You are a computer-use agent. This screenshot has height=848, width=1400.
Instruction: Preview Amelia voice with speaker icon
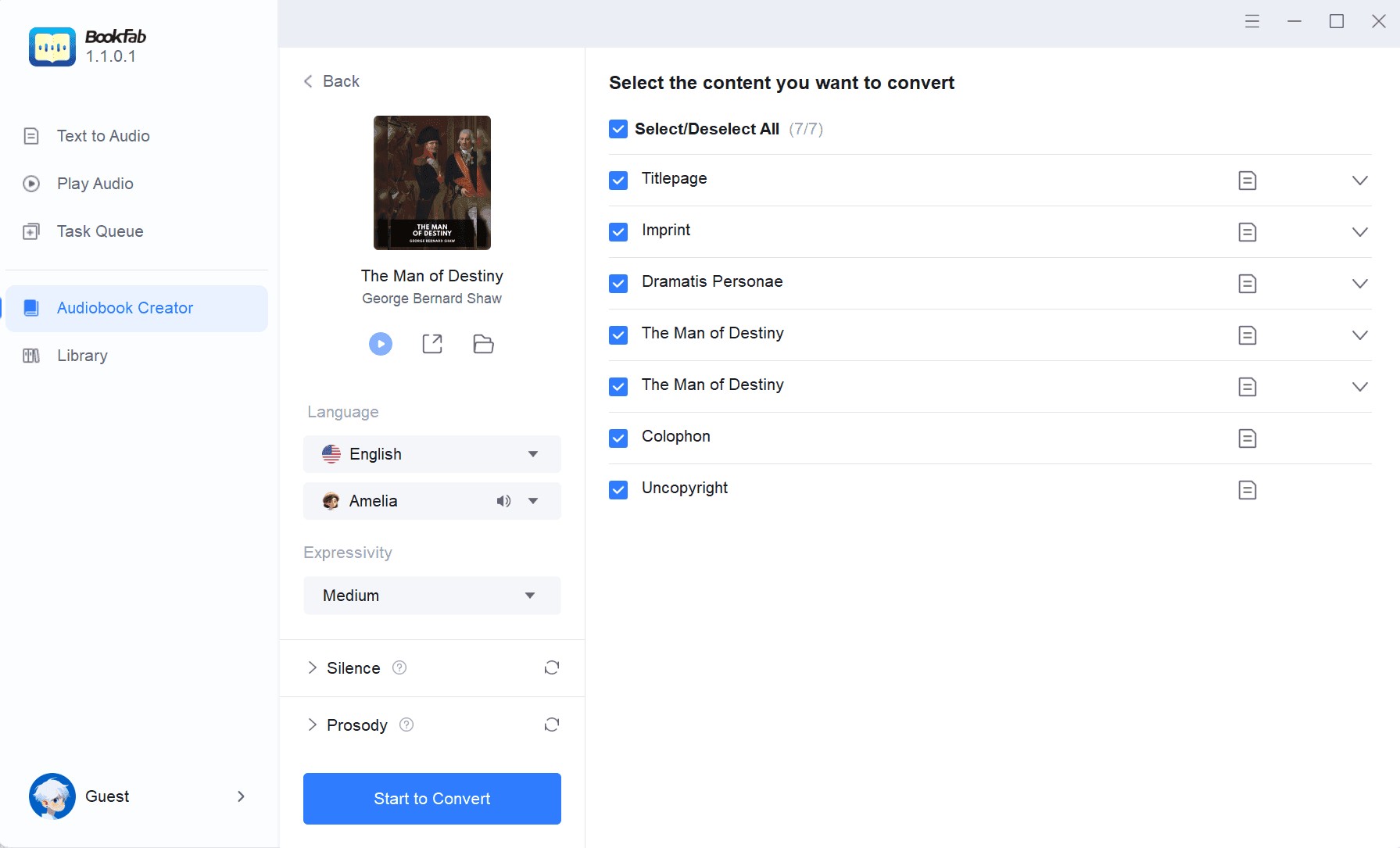pos(503,501)
